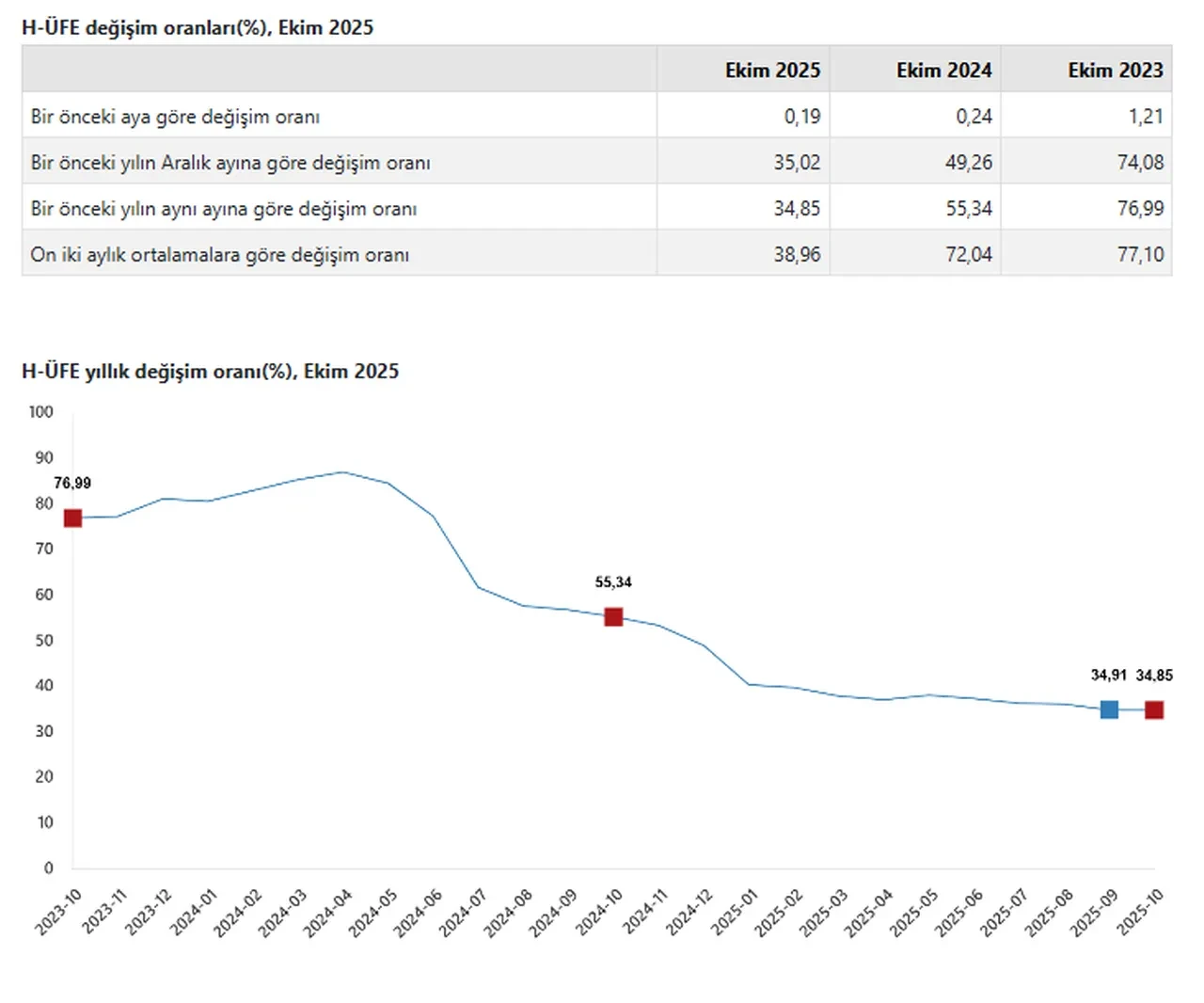Click row label 'On iki aylık ortalamalara göre'

point(219,255)
